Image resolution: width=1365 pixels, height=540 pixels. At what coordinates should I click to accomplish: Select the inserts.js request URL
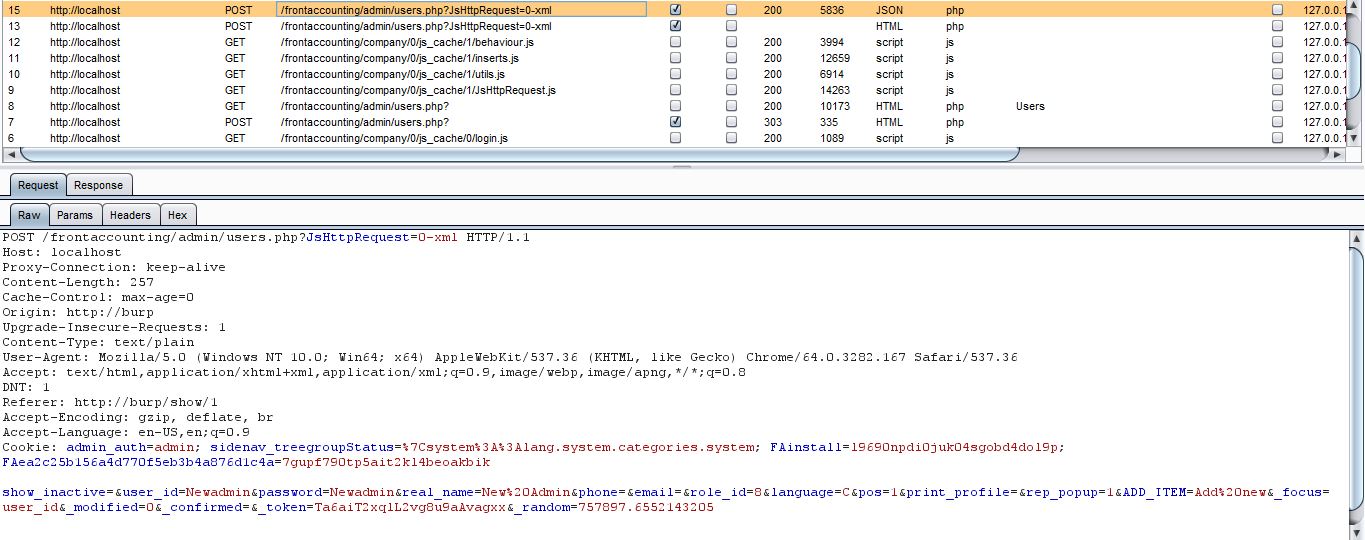coord(400,58)
